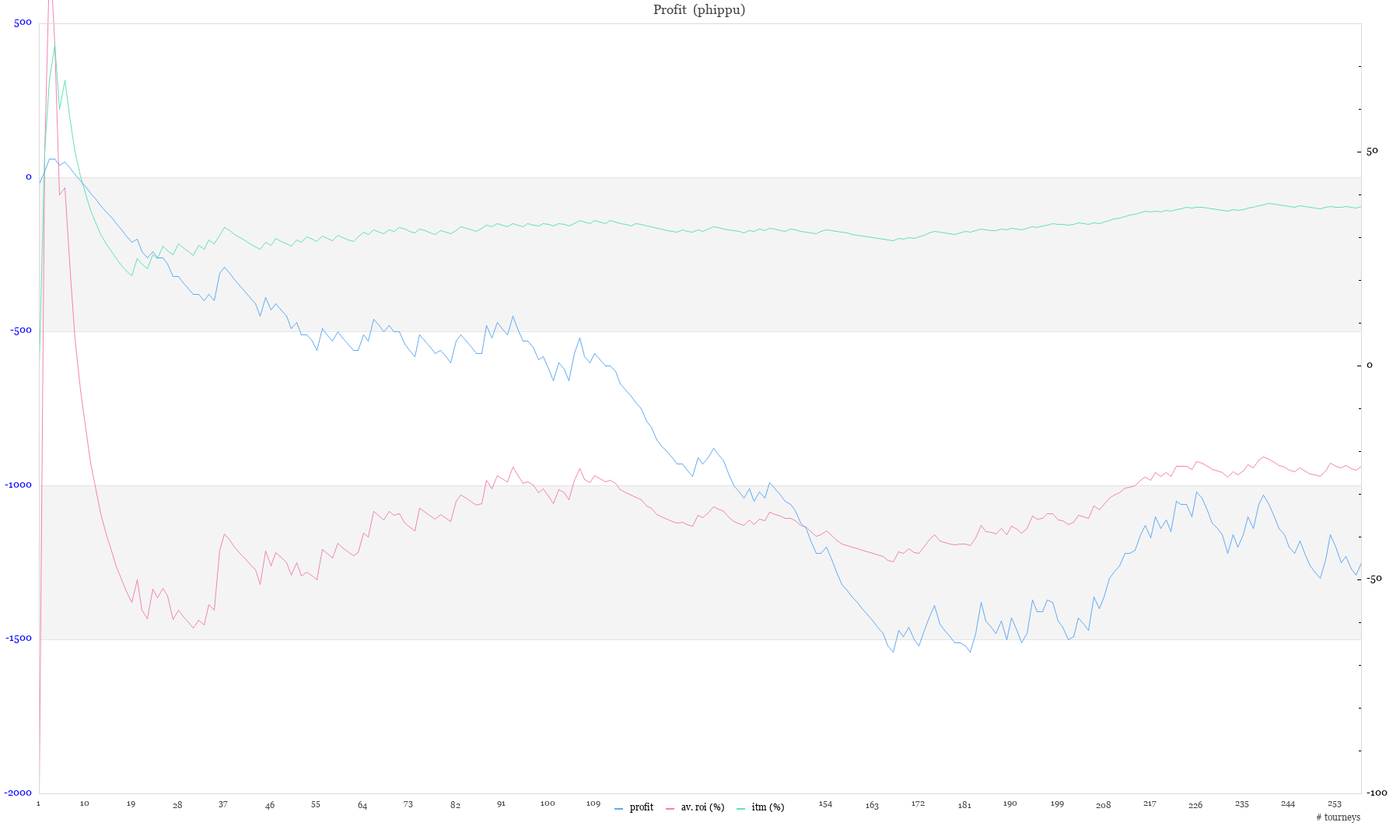Image resolution: width=1400 pixels, height=840 pixels.
Task: Click x-axis tick labeled 226
Action: click(1195, 805)
